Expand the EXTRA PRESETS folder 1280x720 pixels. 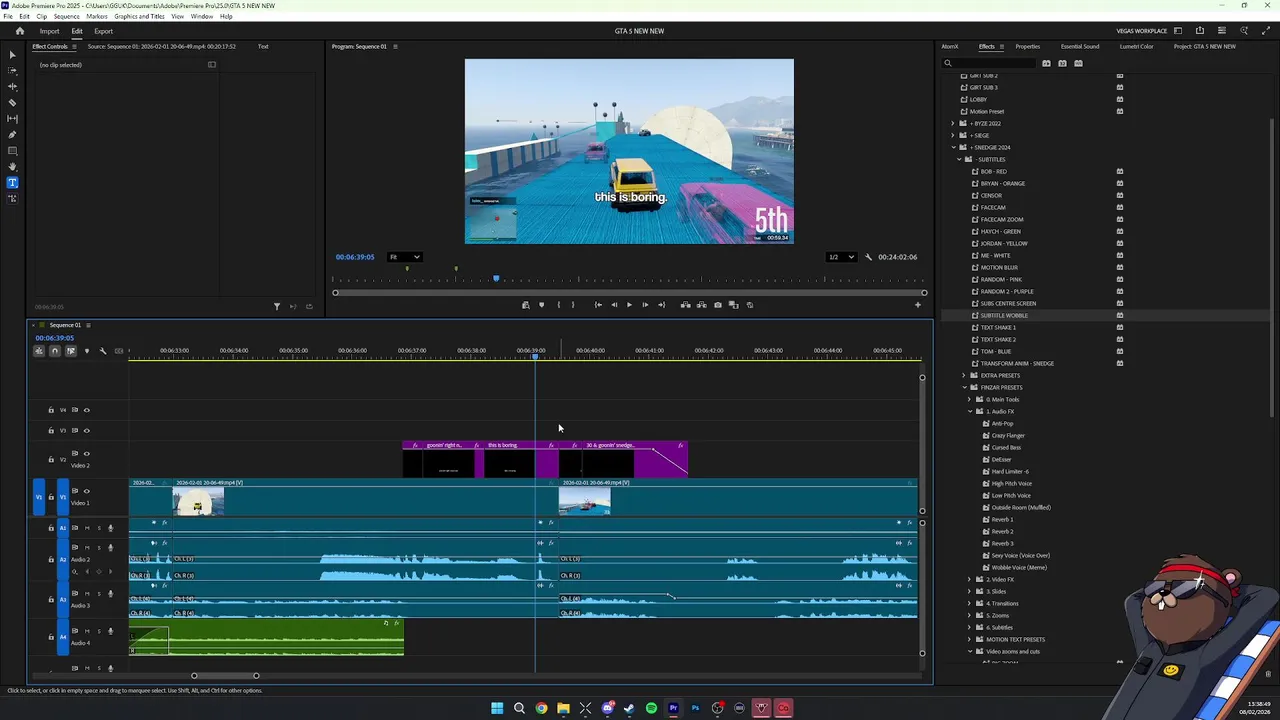click(964, 376)
